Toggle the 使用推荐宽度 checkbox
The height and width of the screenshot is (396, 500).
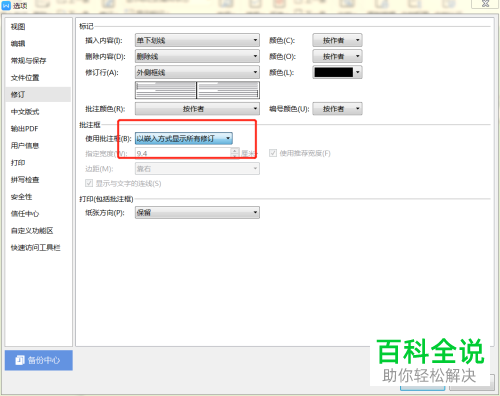pos(273,153)
